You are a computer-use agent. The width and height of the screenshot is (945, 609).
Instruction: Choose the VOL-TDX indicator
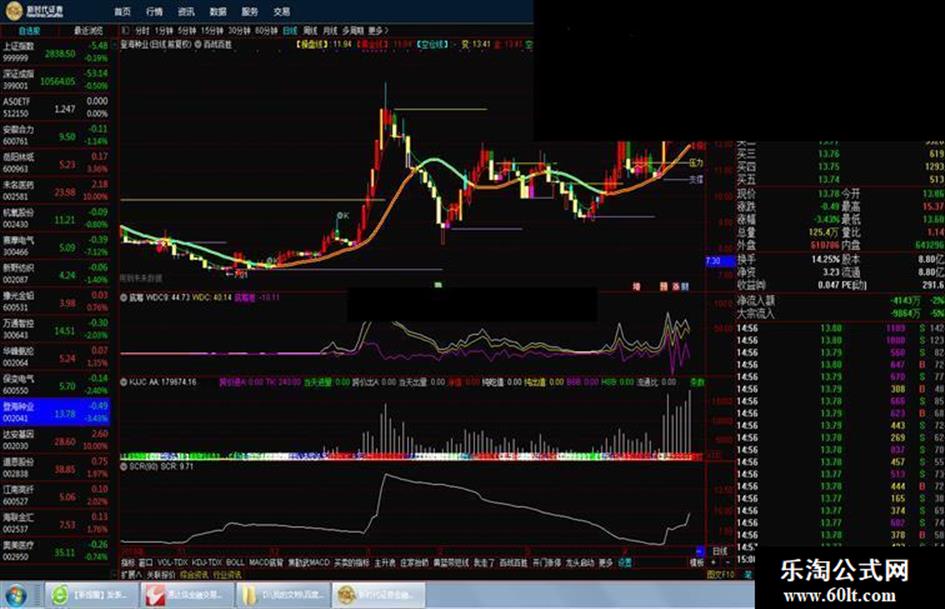tap(172, 563)
